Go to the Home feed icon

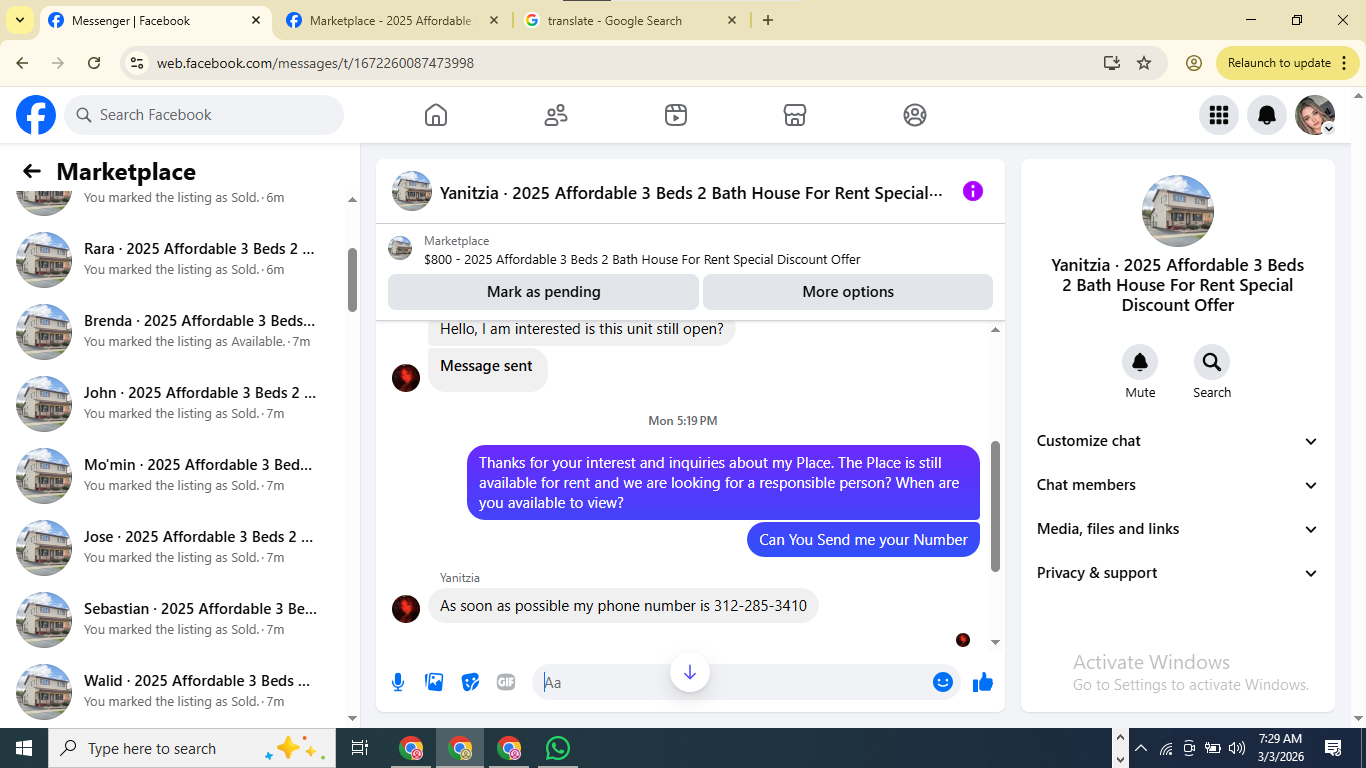click(436, 115)
